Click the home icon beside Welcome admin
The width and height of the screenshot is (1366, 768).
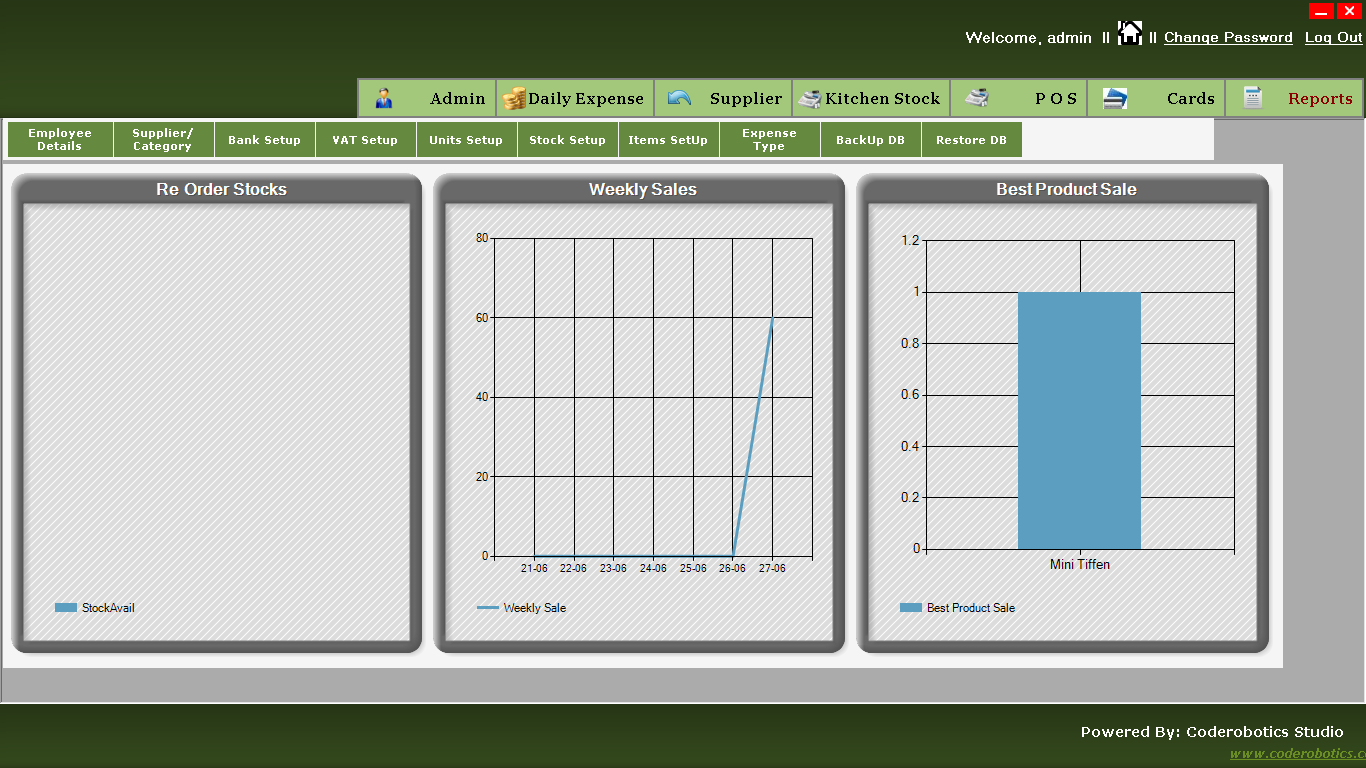1130,34
